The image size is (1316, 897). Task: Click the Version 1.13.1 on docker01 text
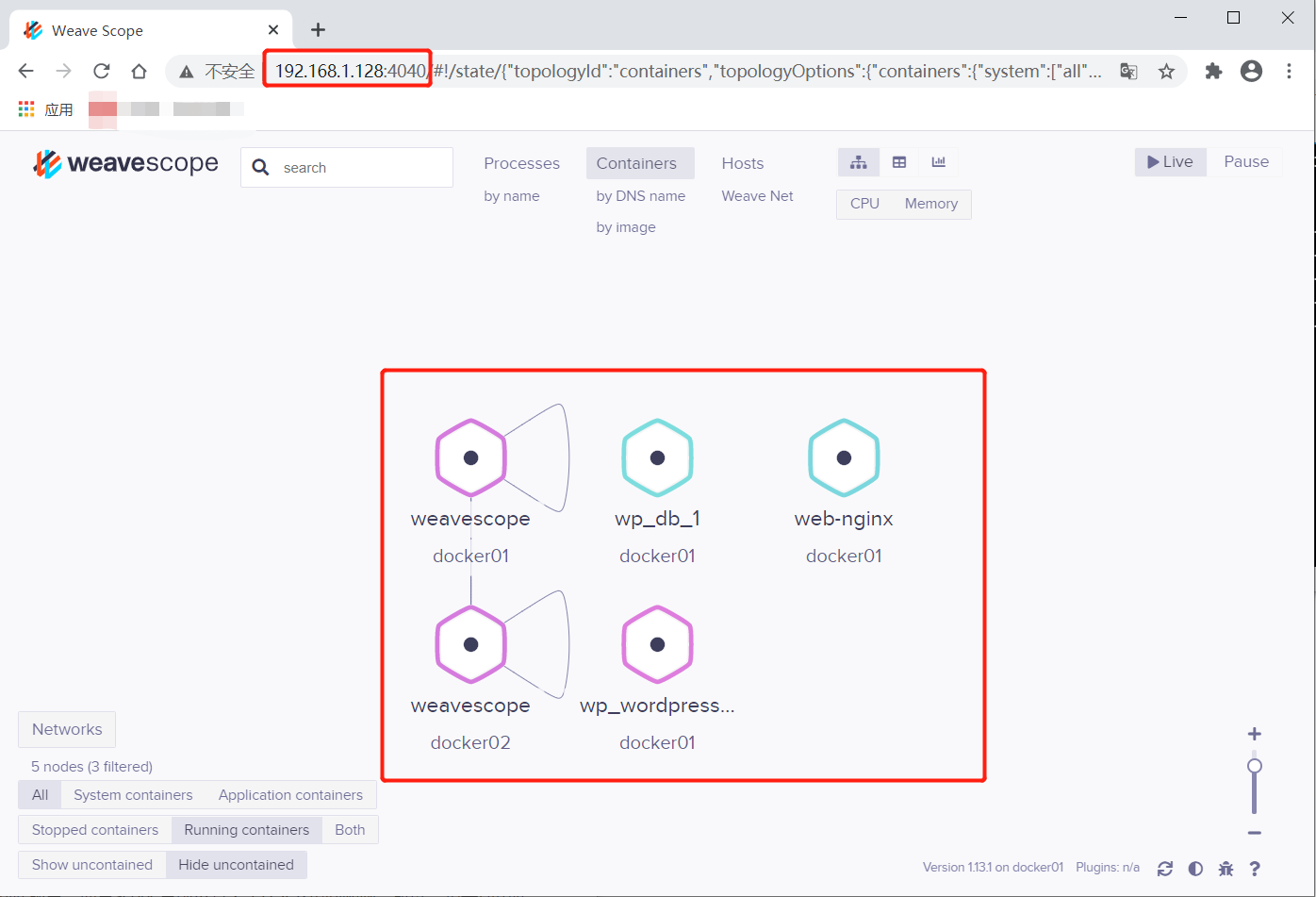[993, 868]
